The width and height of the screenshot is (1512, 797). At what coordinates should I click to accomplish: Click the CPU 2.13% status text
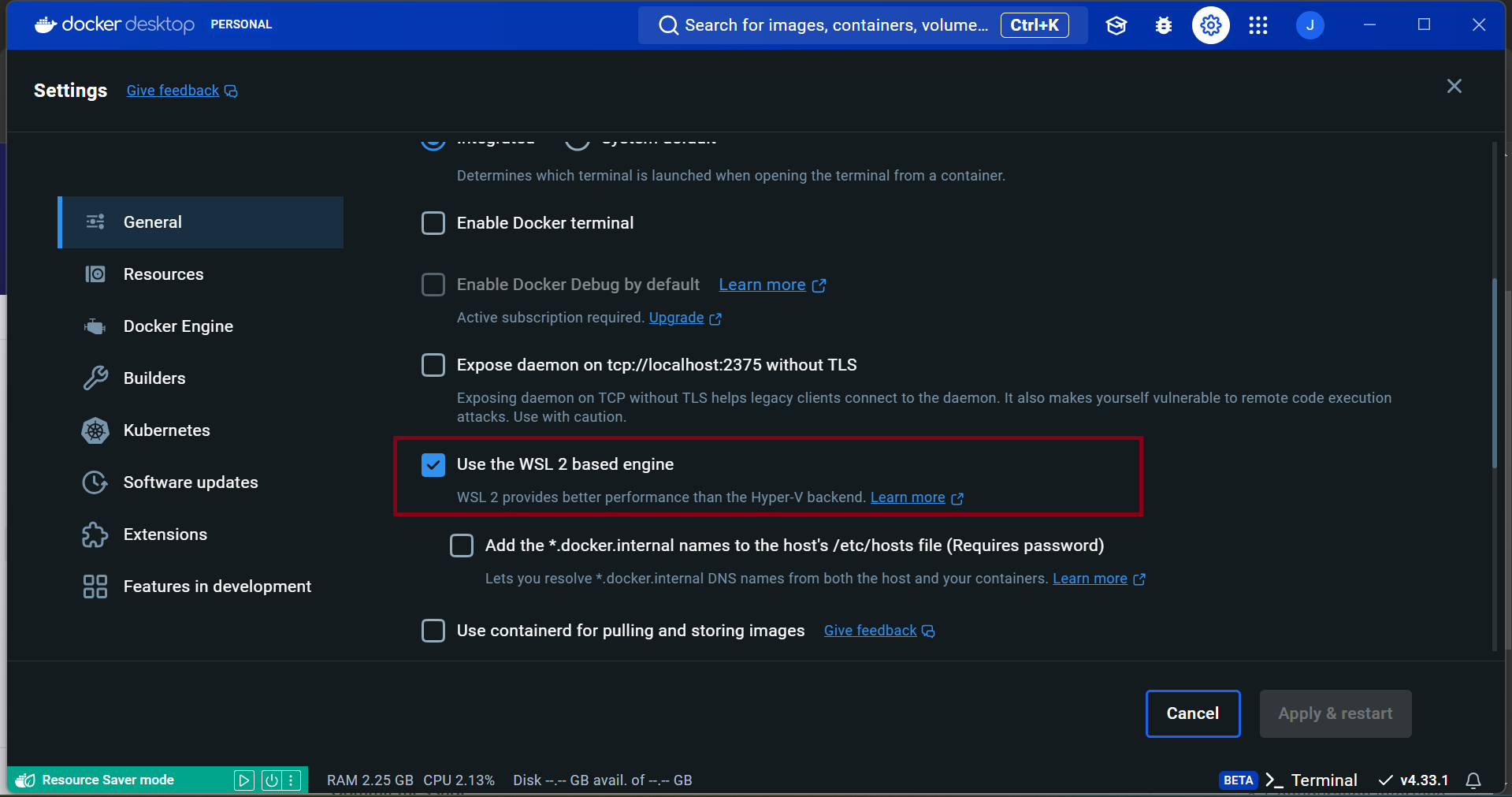[459, 780]
